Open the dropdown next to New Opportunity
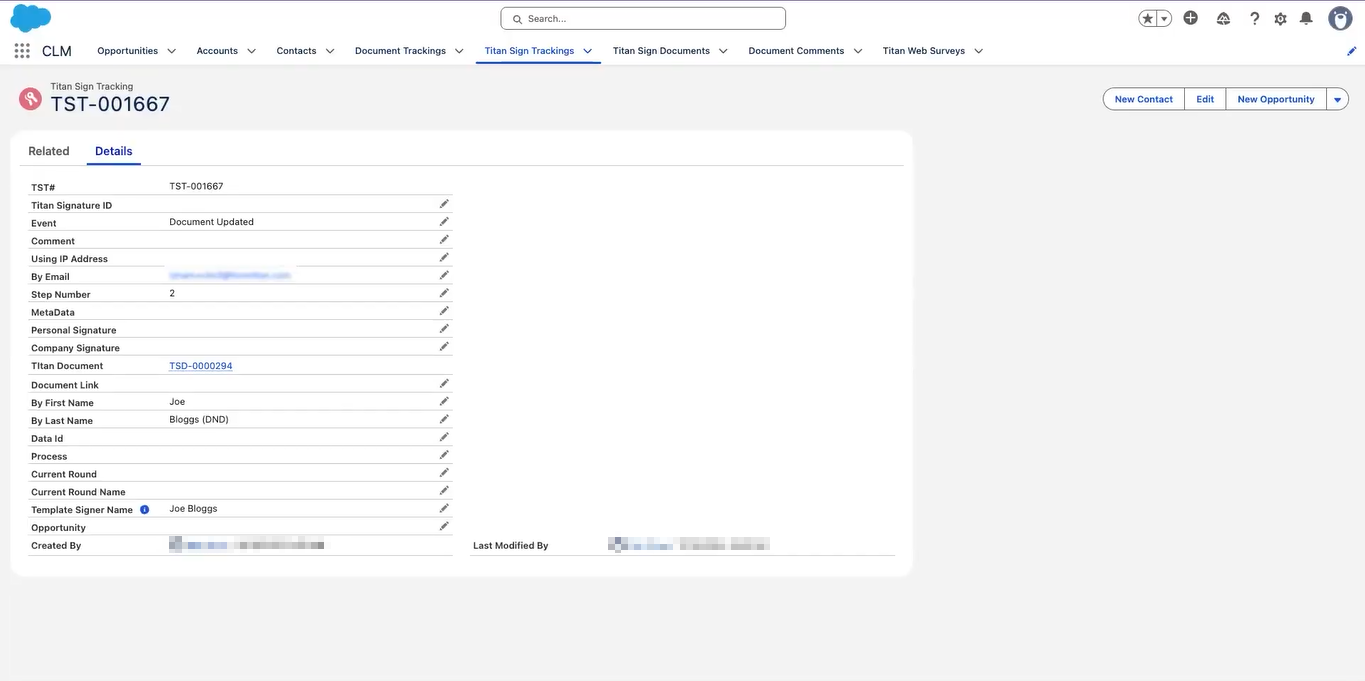The width and height of the screenshot is (1365, 681). [x=1337, y=98]
